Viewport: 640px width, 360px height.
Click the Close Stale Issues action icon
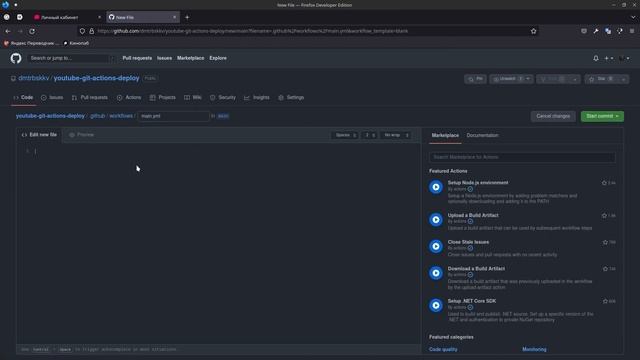tap(436, 246)
